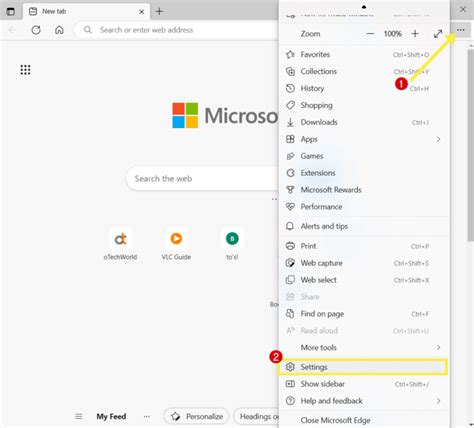Select the My Feed tab
Image resolution: width=474 pixels, height=428 pixels.
pos(111,416)
